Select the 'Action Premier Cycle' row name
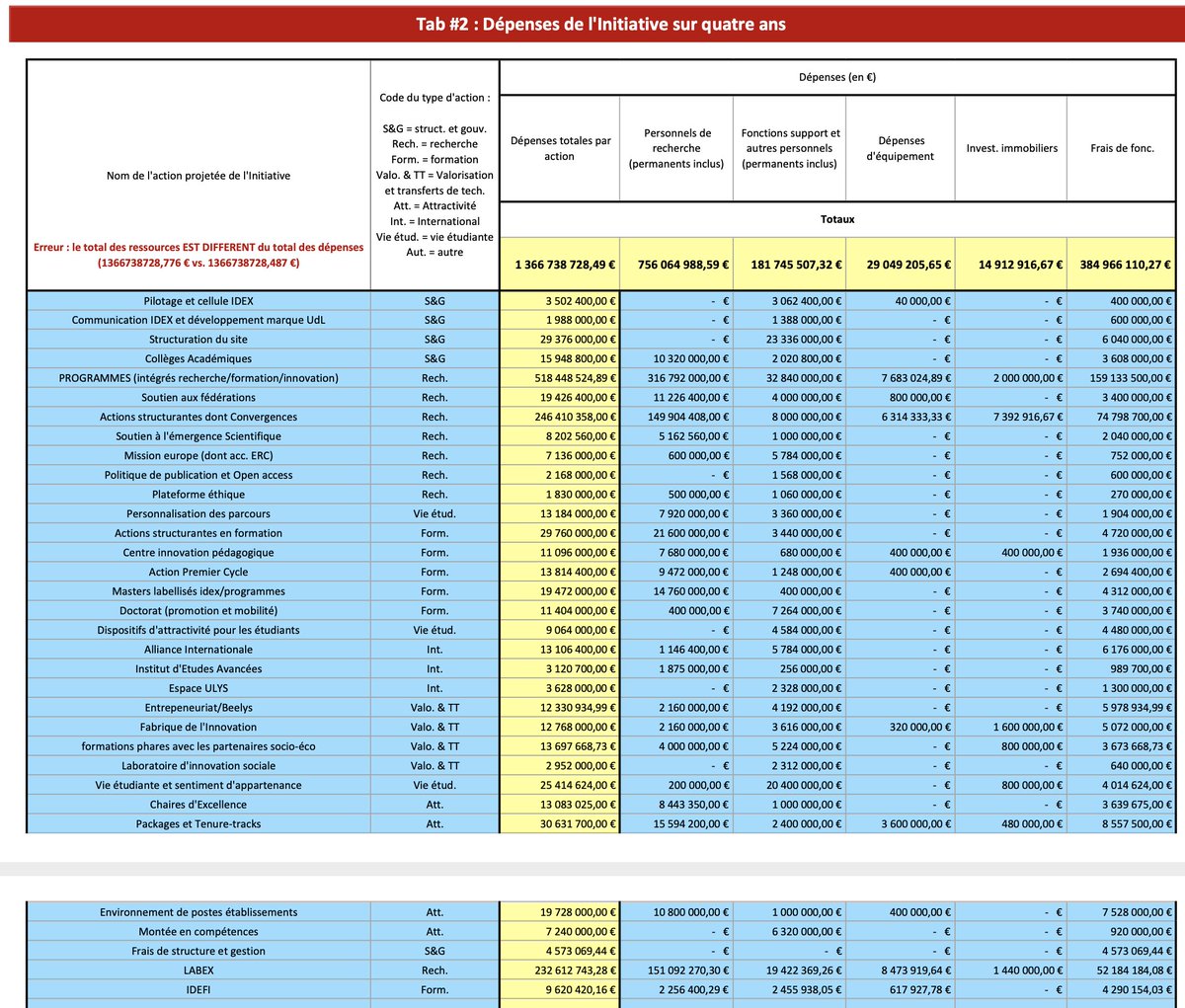The width and height of the screenshot is (1185, 1008). (198, 572)
